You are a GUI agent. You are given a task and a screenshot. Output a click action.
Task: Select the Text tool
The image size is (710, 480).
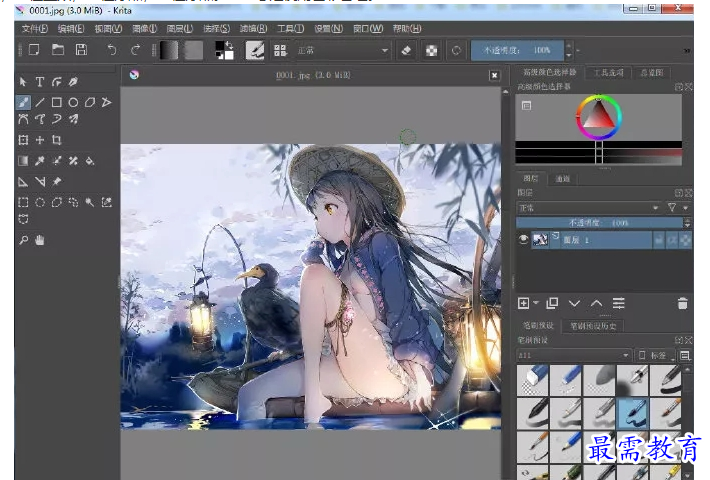coord(40,82)
